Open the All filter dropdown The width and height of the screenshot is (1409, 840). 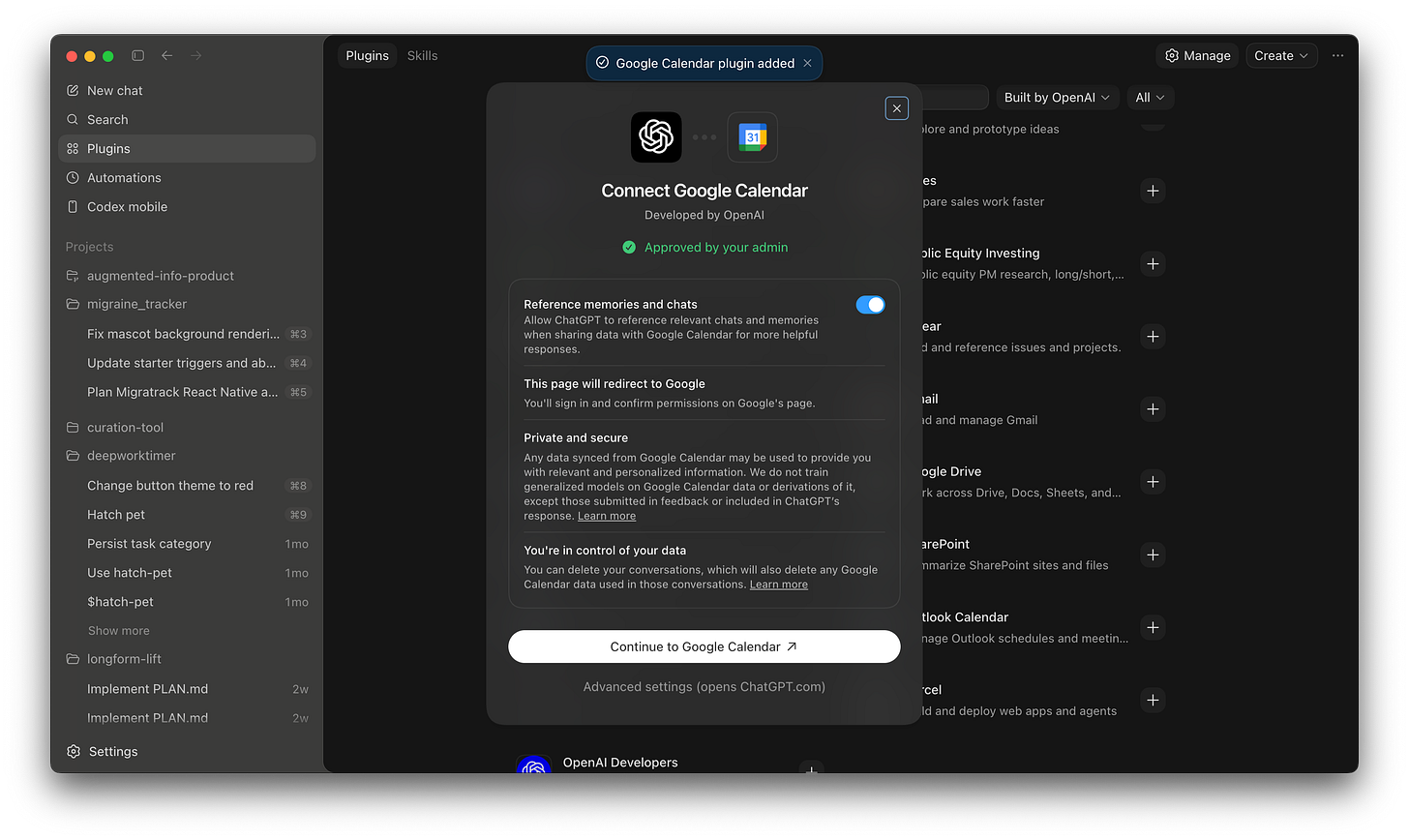[1150, 98]
